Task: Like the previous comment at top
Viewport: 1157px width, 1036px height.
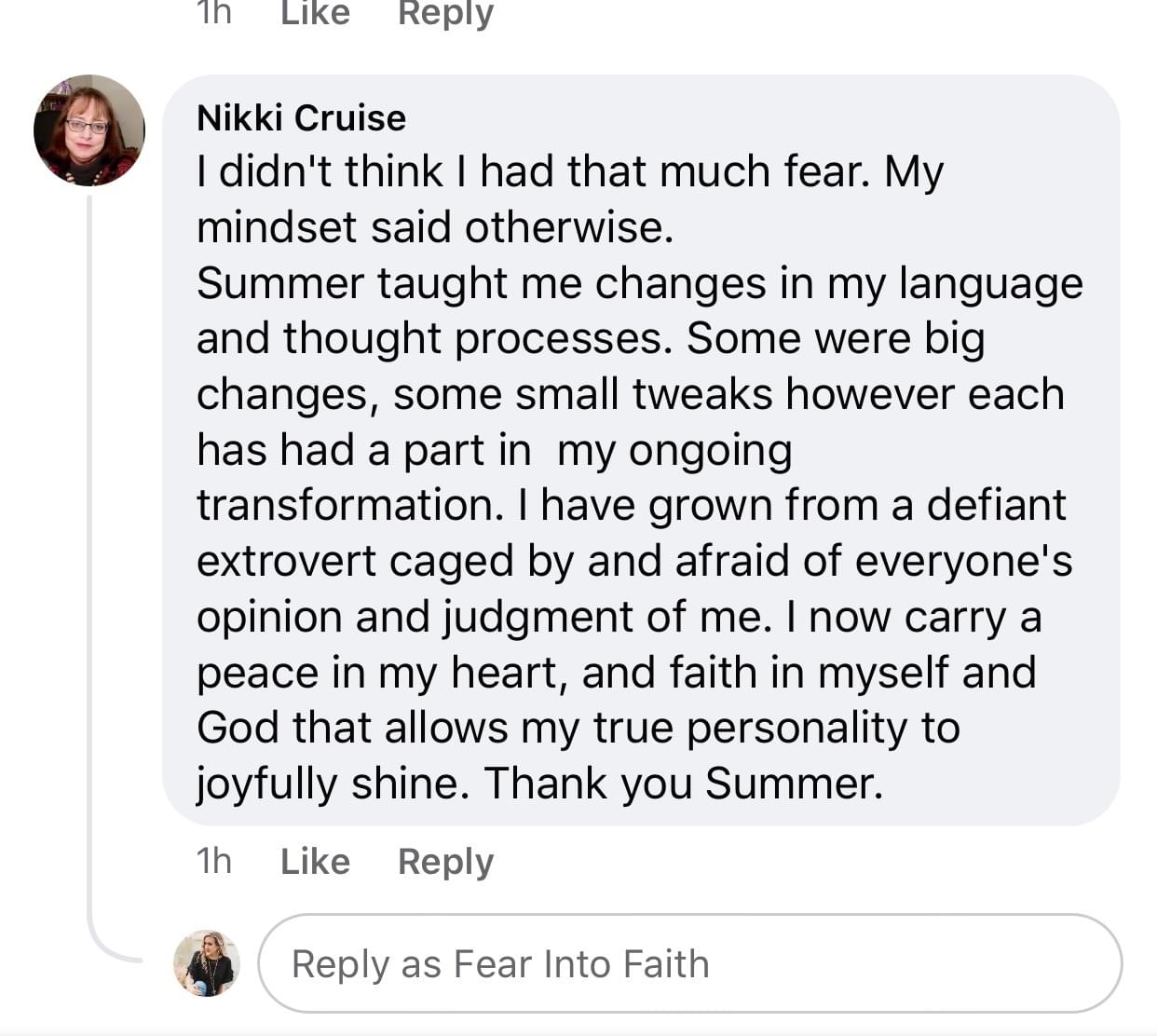Action: coord(315,13)
